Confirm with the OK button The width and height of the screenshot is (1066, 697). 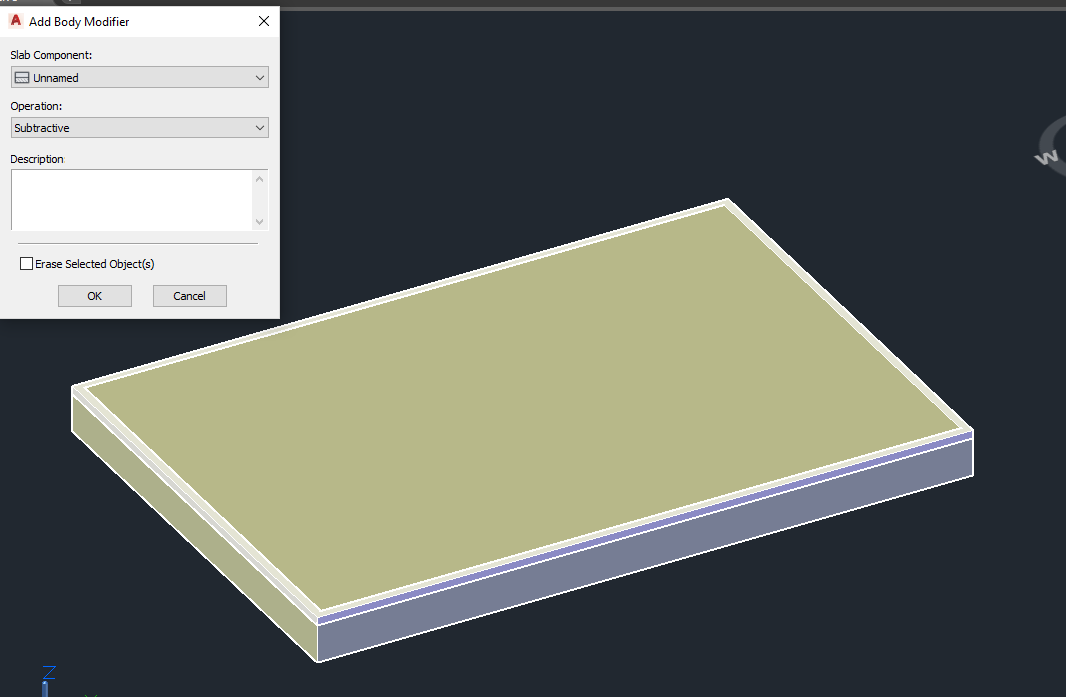(94, 295)
